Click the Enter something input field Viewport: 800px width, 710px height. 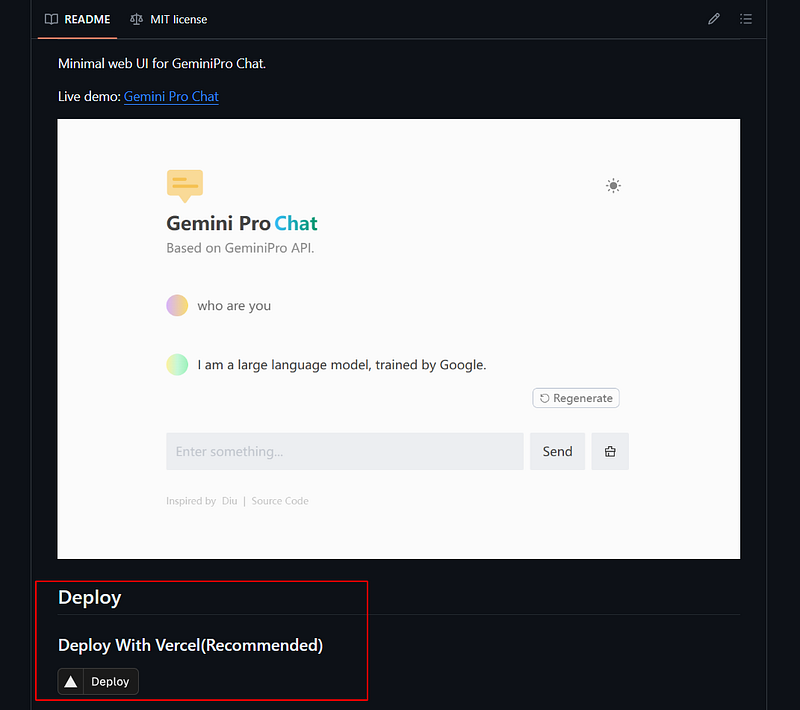pos(345,451)
